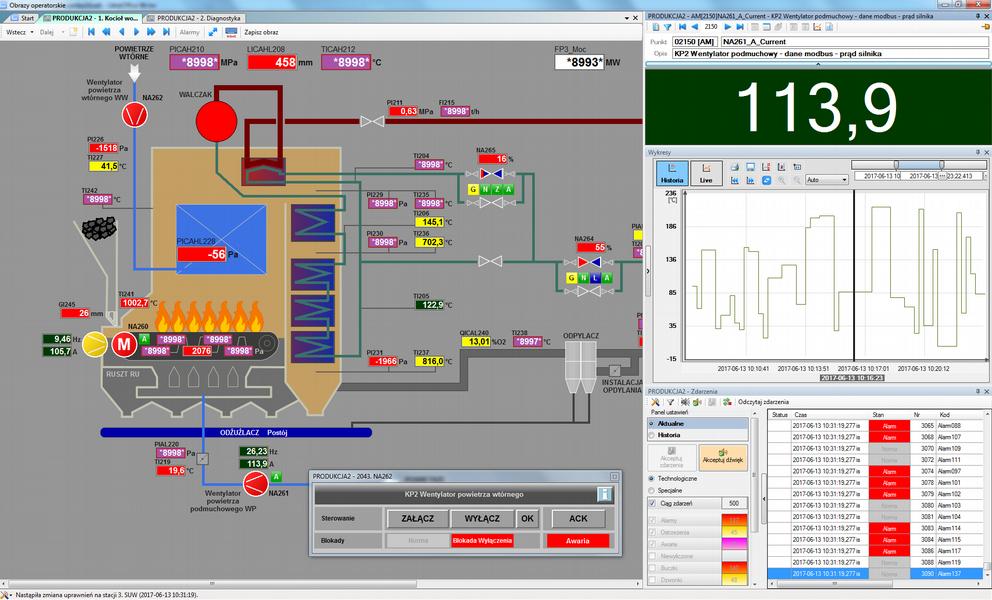Viewport: 992px width, 600px height.
Task: Click Odczytaj zdarzenia link
Action: [763, 402]
